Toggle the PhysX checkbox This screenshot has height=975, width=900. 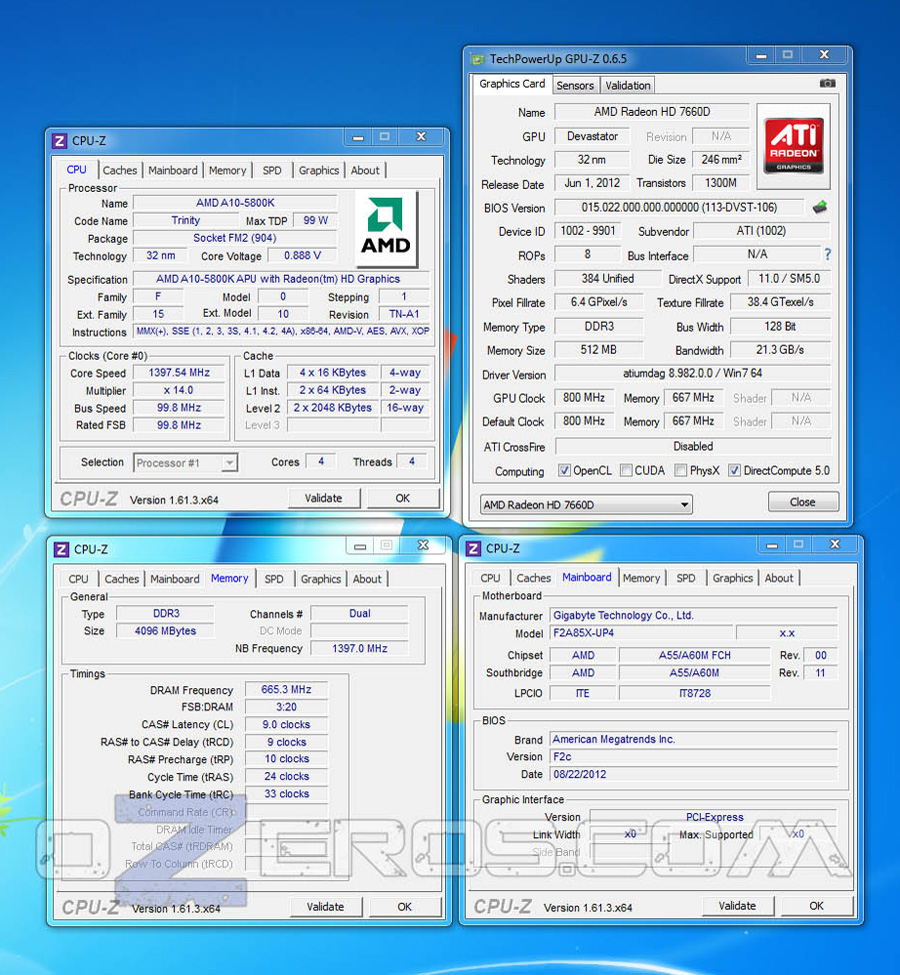coord(681,470)
